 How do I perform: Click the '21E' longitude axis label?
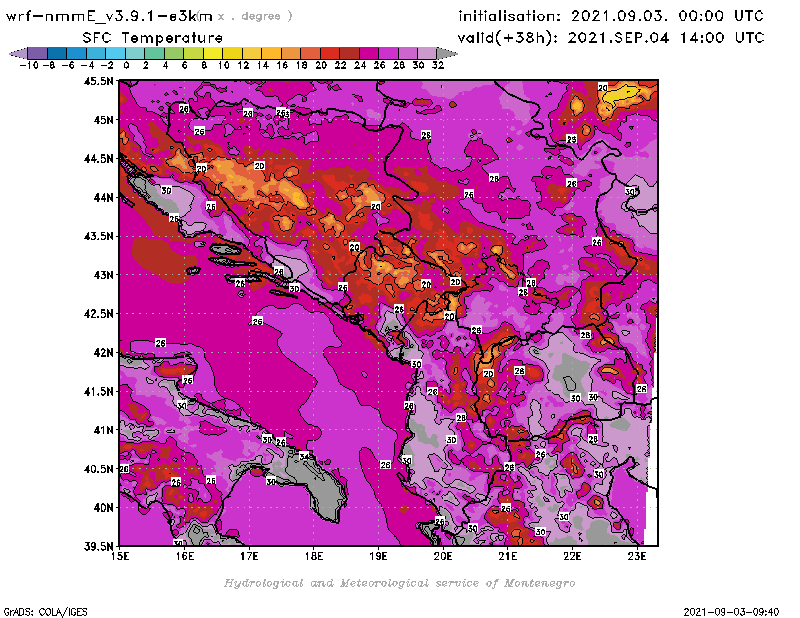pyautogui.click(x=507, y=556)
